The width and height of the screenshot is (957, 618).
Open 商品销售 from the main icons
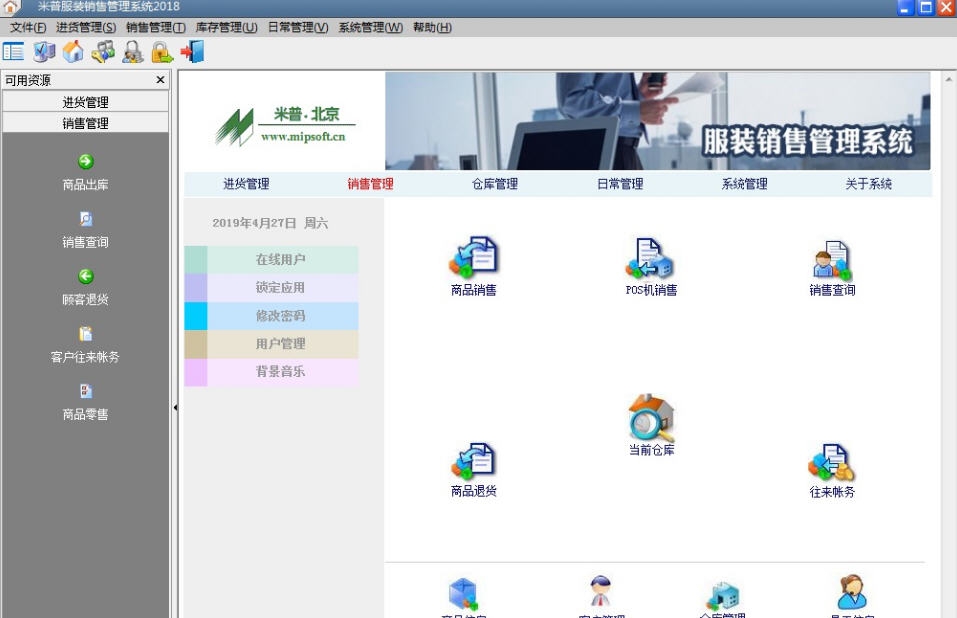pyautogui.click(x=471, y=262)
